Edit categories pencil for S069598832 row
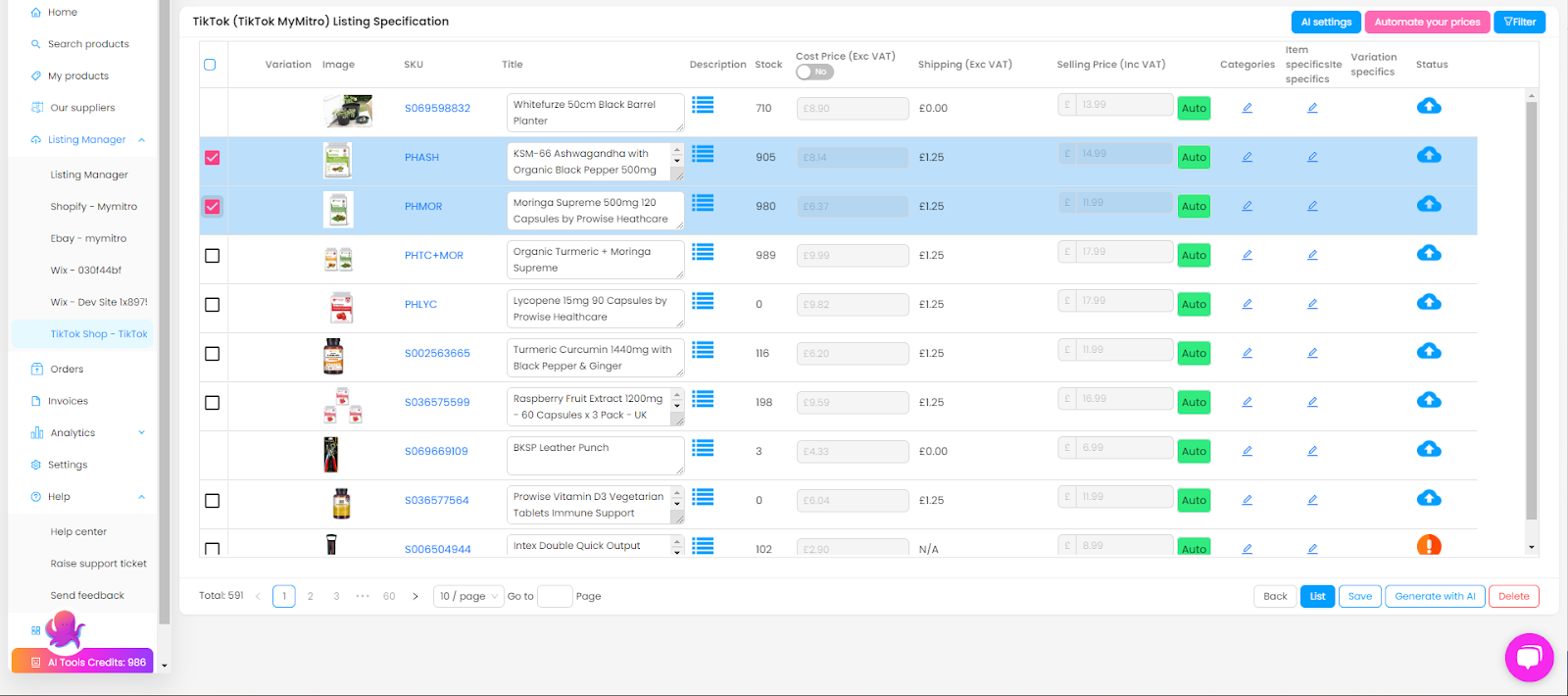Screen dimensions: 1568x696 click(x=1248, y=108)
